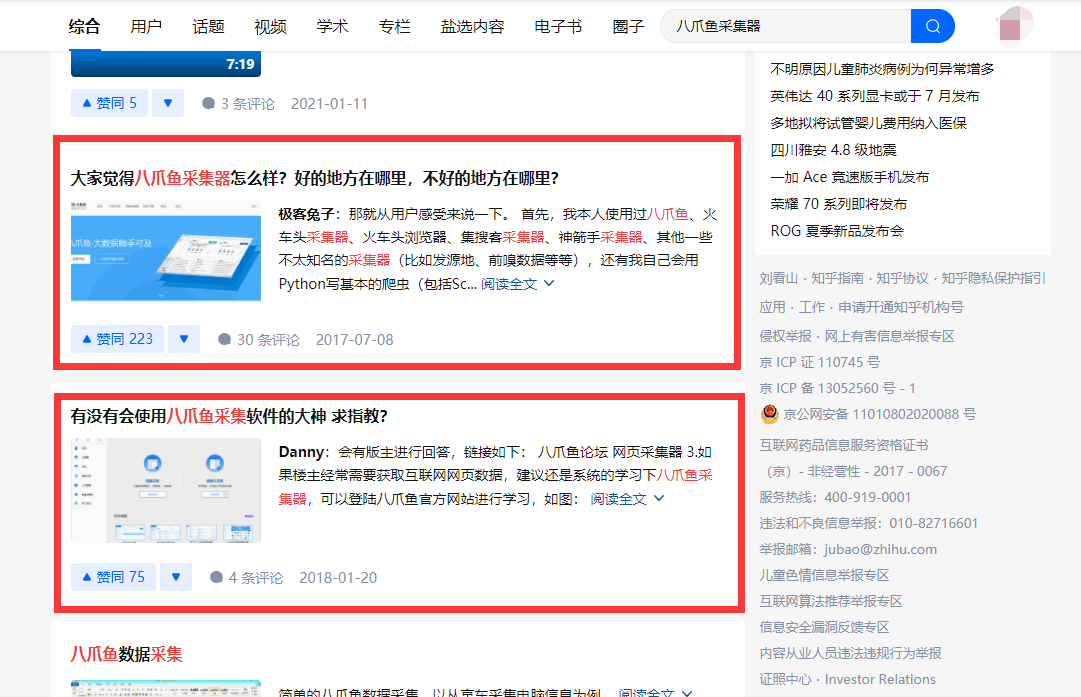Image resolution: width=1081 pixels, height=697 pixels.
Task: Open hot topic 不明原因儿童肺炎病例为何异常增多
Action: point(882,69)
